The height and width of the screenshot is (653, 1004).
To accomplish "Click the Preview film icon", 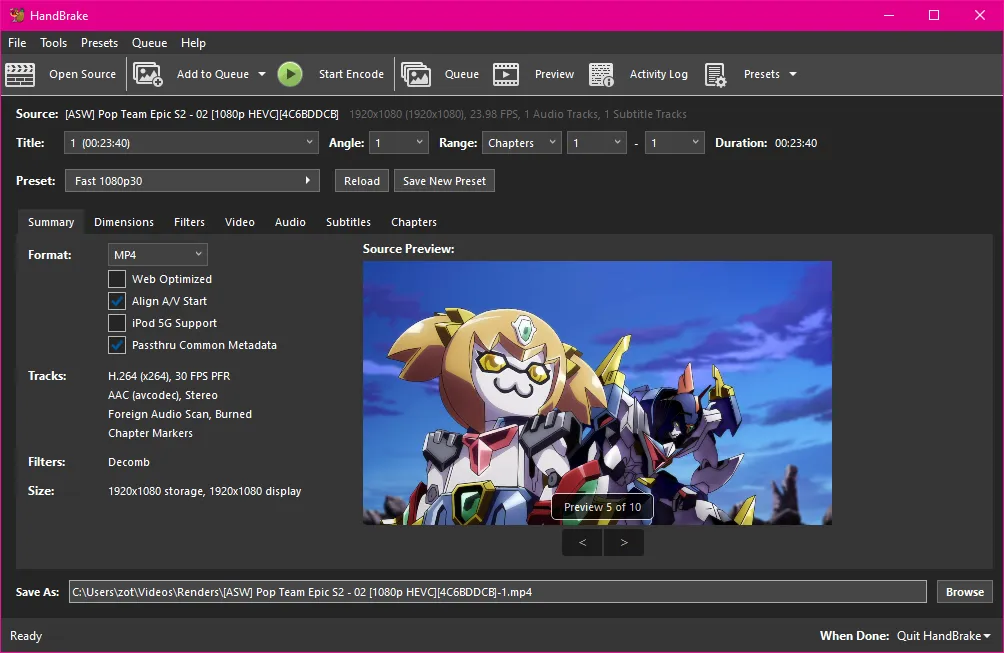I will click(506, 74).
